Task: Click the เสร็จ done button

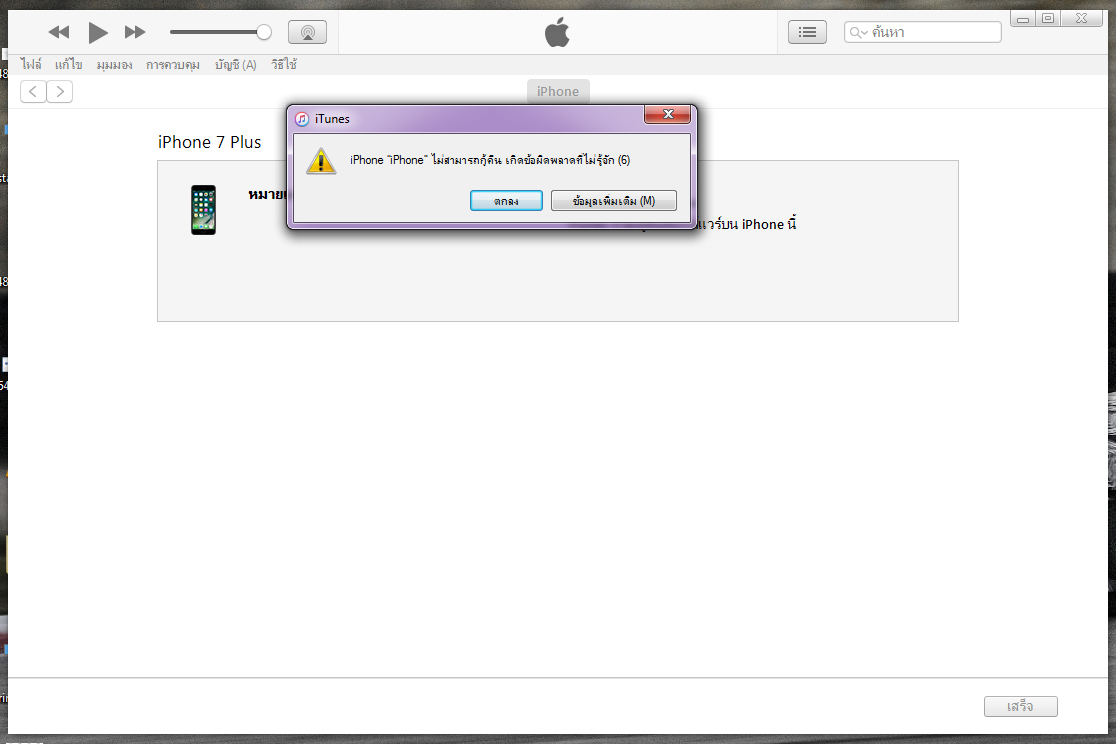Action: tap(1021, 706)
